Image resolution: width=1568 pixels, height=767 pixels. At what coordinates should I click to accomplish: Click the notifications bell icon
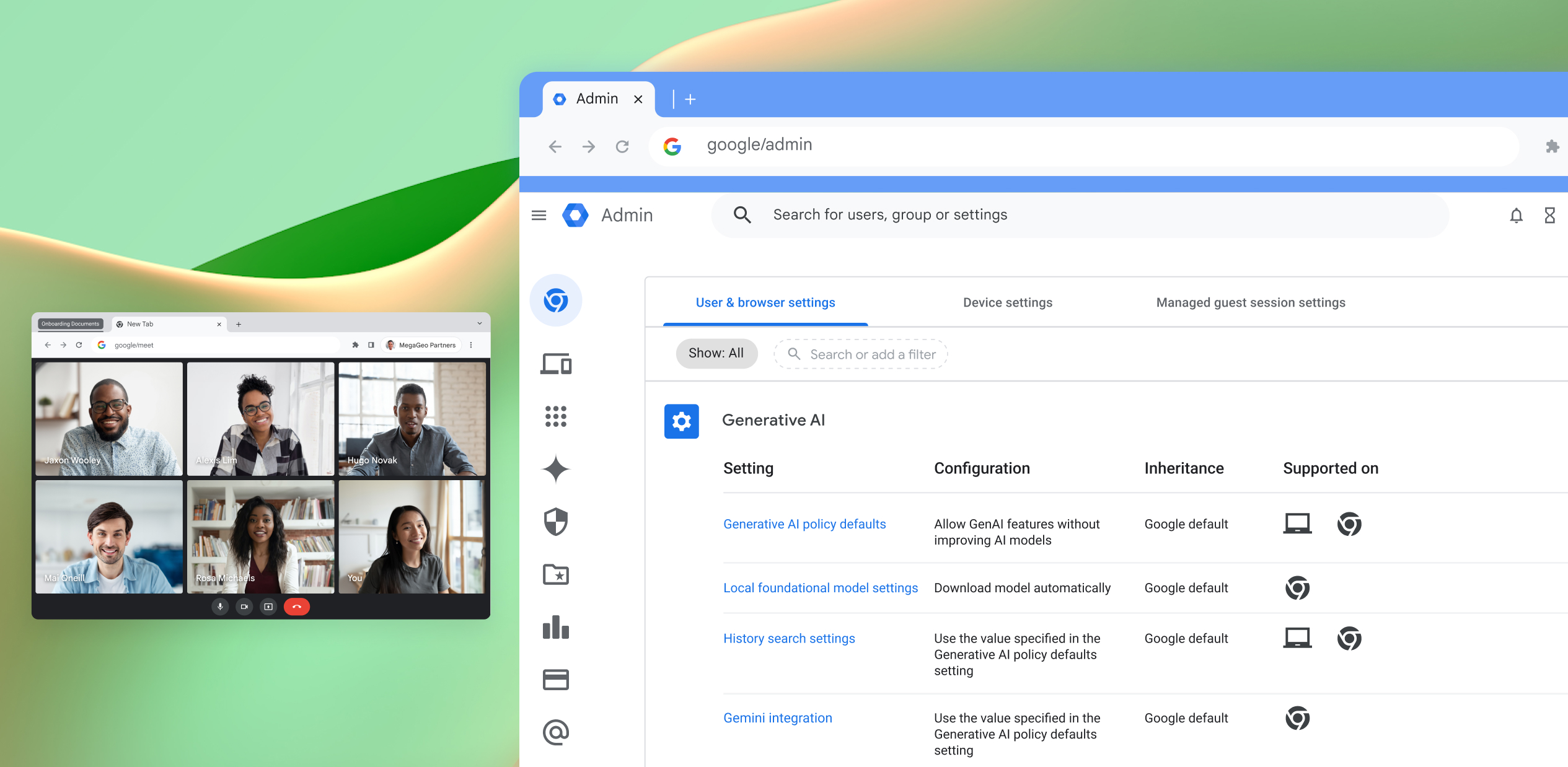1516,215
